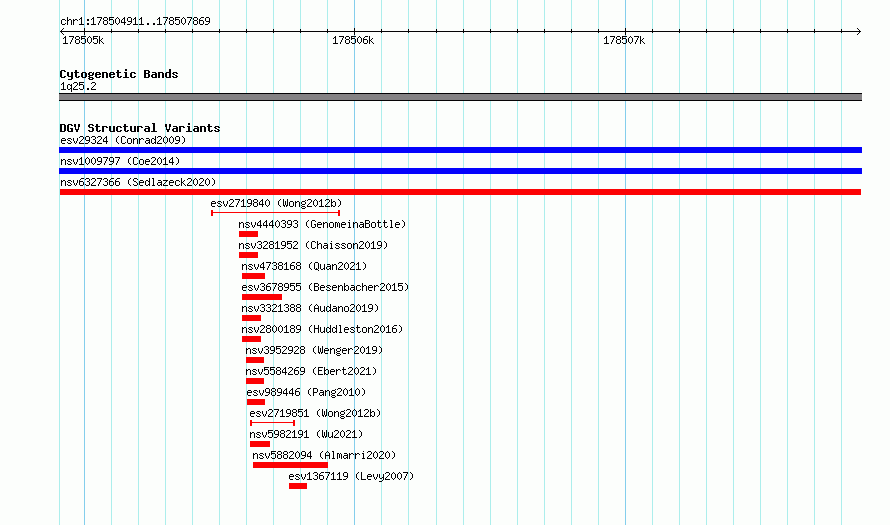
Task: Open nsv3952928 (Wenger2019) variant
Action: (314, 350)
